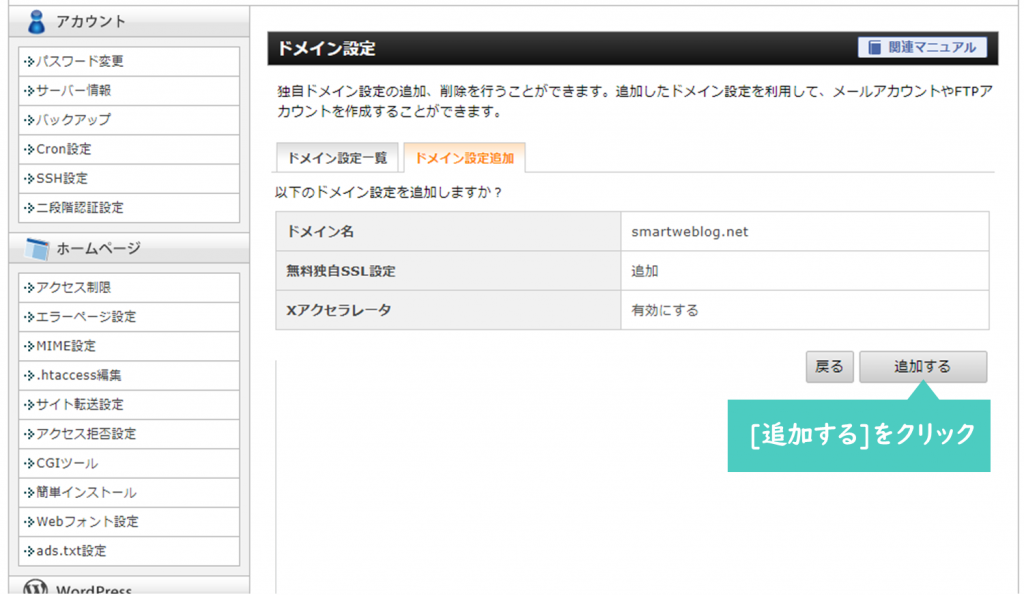Click arrow icon beside Webフォント設定
Viewport: 1024px width, 595px height.
tap(29, 522)
